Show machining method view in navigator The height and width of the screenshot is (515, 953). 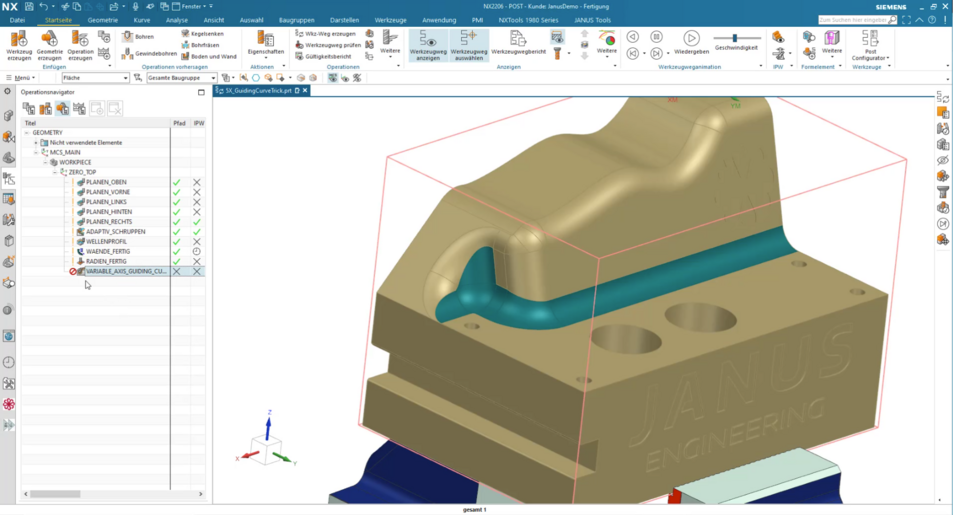(x=80, y=108)
